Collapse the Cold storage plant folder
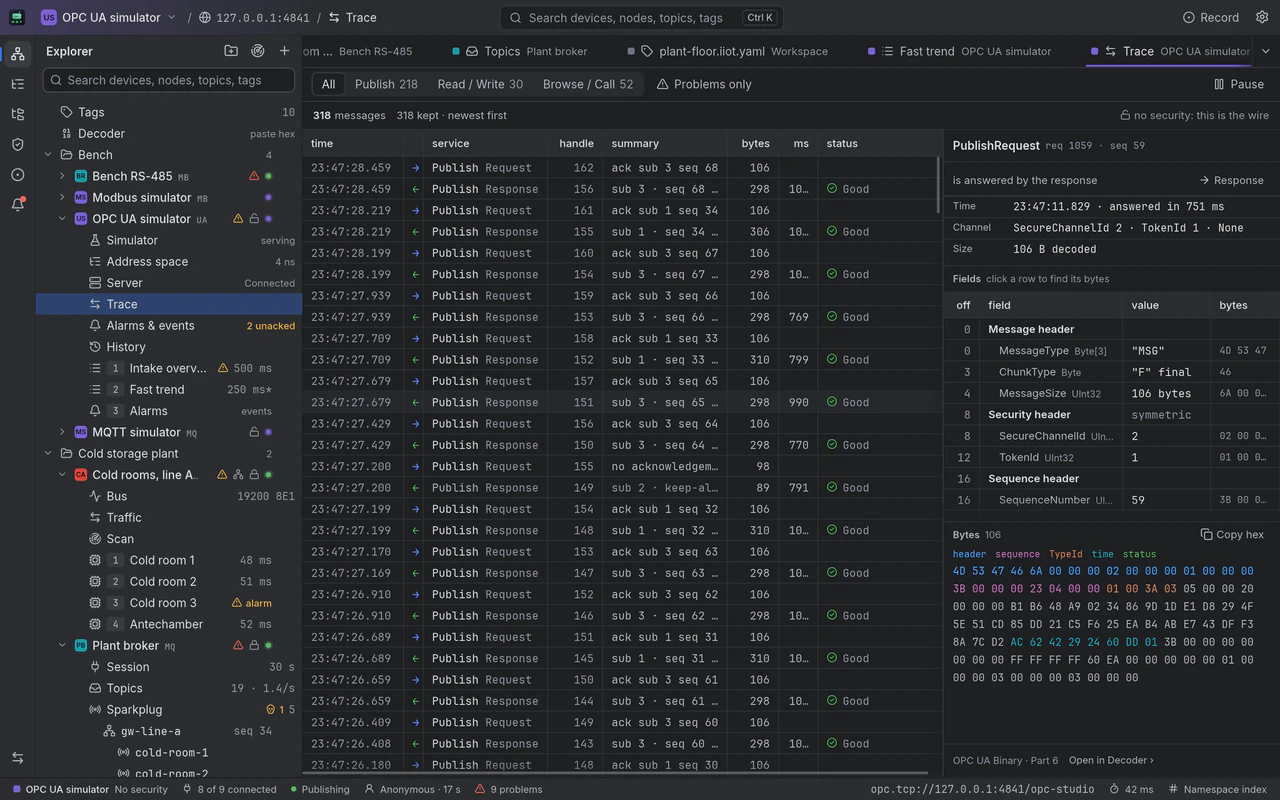Screen dimensions: 1280x800 click(x=48, y=454)
